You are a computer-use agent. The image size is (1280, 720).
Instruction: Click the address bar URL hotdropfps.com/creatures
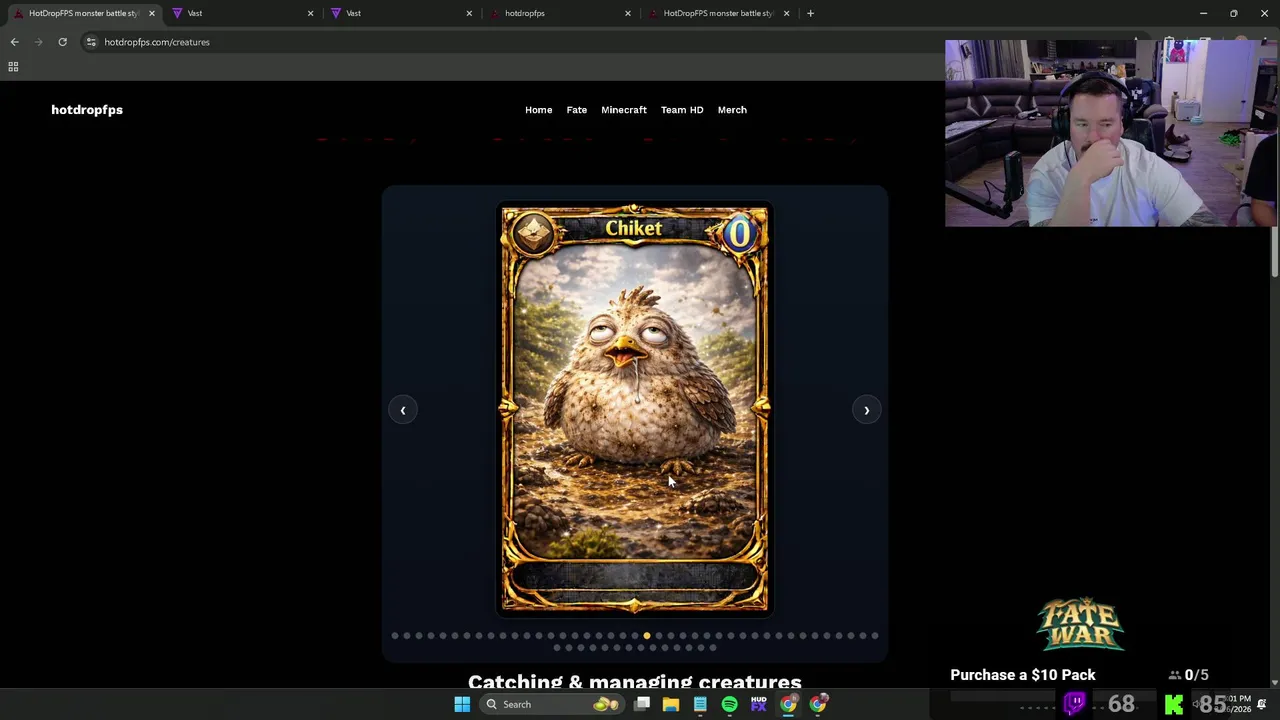click(x=157, y=42)
